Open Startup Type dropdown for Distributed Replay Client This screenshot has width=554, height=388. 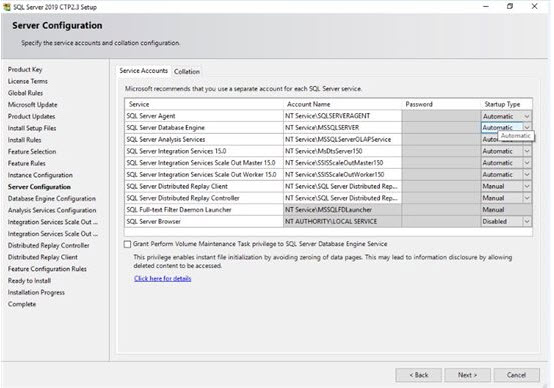point(526,186)
